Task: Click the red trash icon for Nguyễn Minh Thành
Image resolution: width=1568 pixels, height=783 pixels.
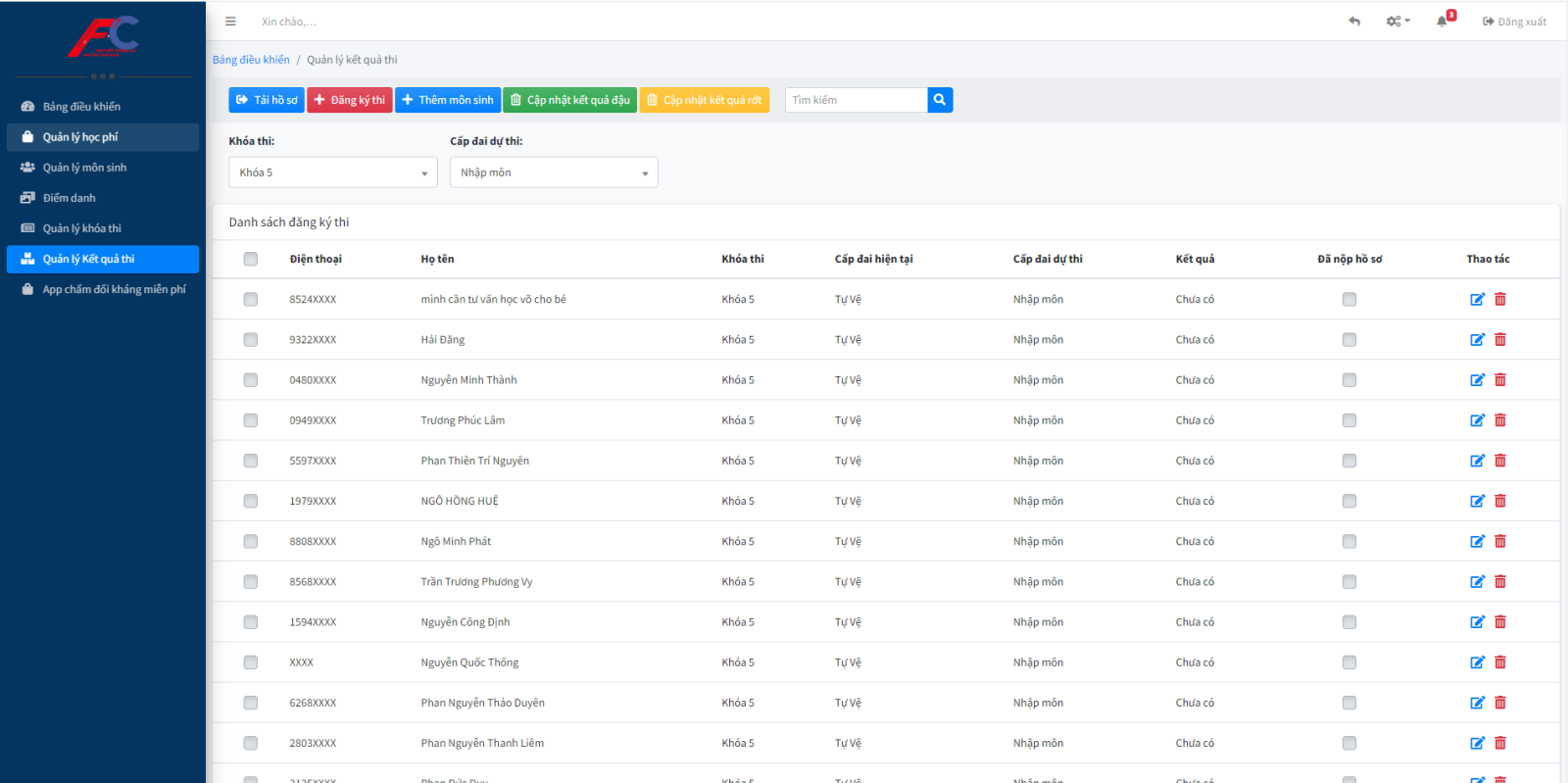Action: click(1500, 380)
